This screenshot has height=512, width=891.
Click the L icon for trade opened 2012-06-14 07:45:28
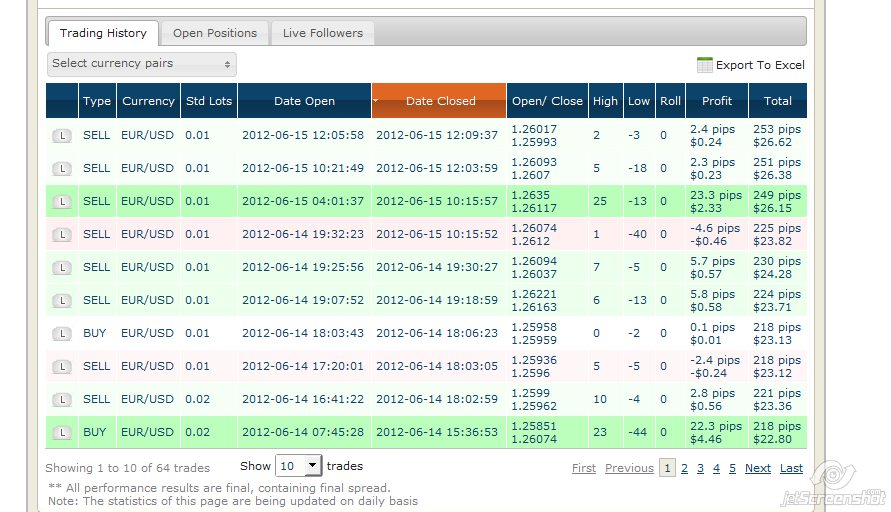(62, 432)
